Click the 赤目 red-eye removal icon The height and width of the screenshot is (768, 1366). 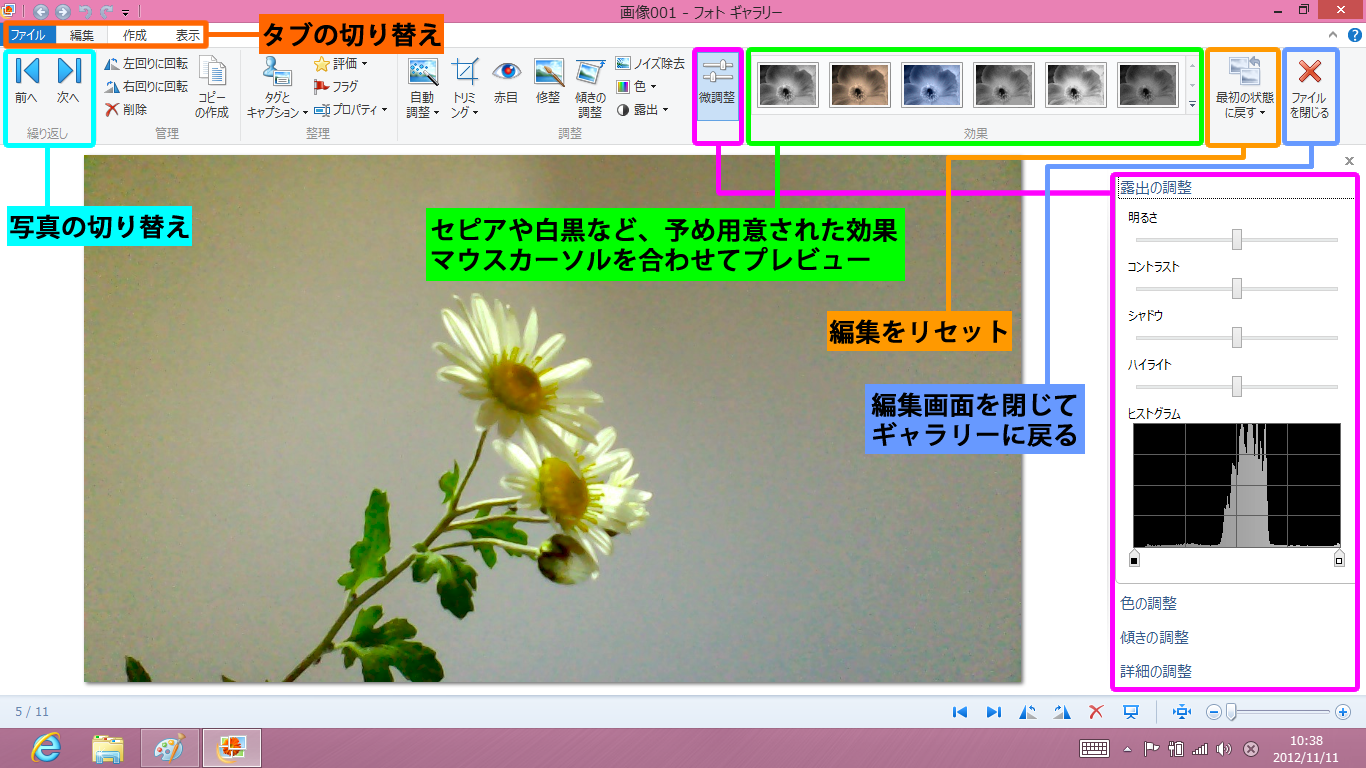(507, 80)
